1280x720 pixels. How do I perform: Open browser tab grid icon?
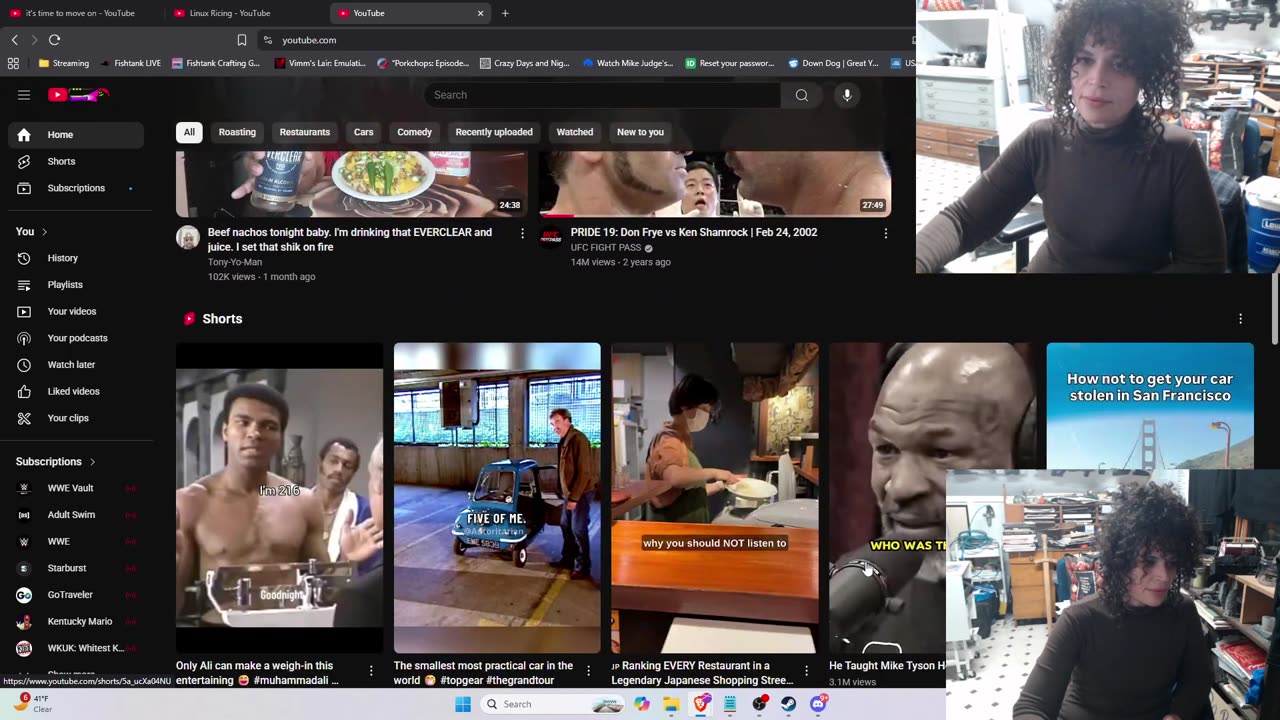(x=13, y=63)
